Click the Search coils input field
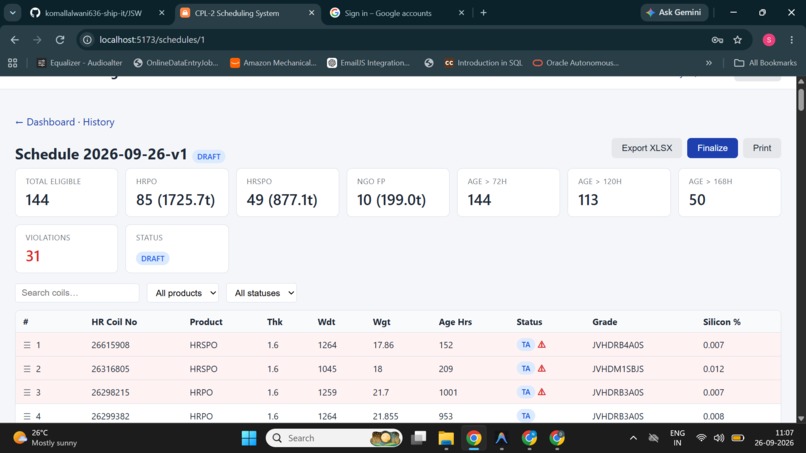806x453 pixels. [77, 293]
